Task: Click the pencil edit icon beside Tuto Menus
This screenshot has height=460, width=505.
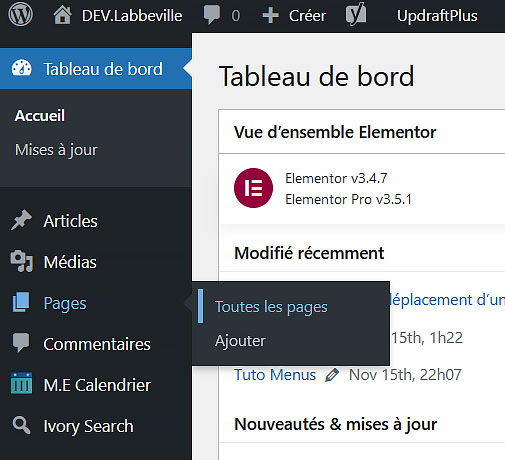Action: [x=332, y=375]
